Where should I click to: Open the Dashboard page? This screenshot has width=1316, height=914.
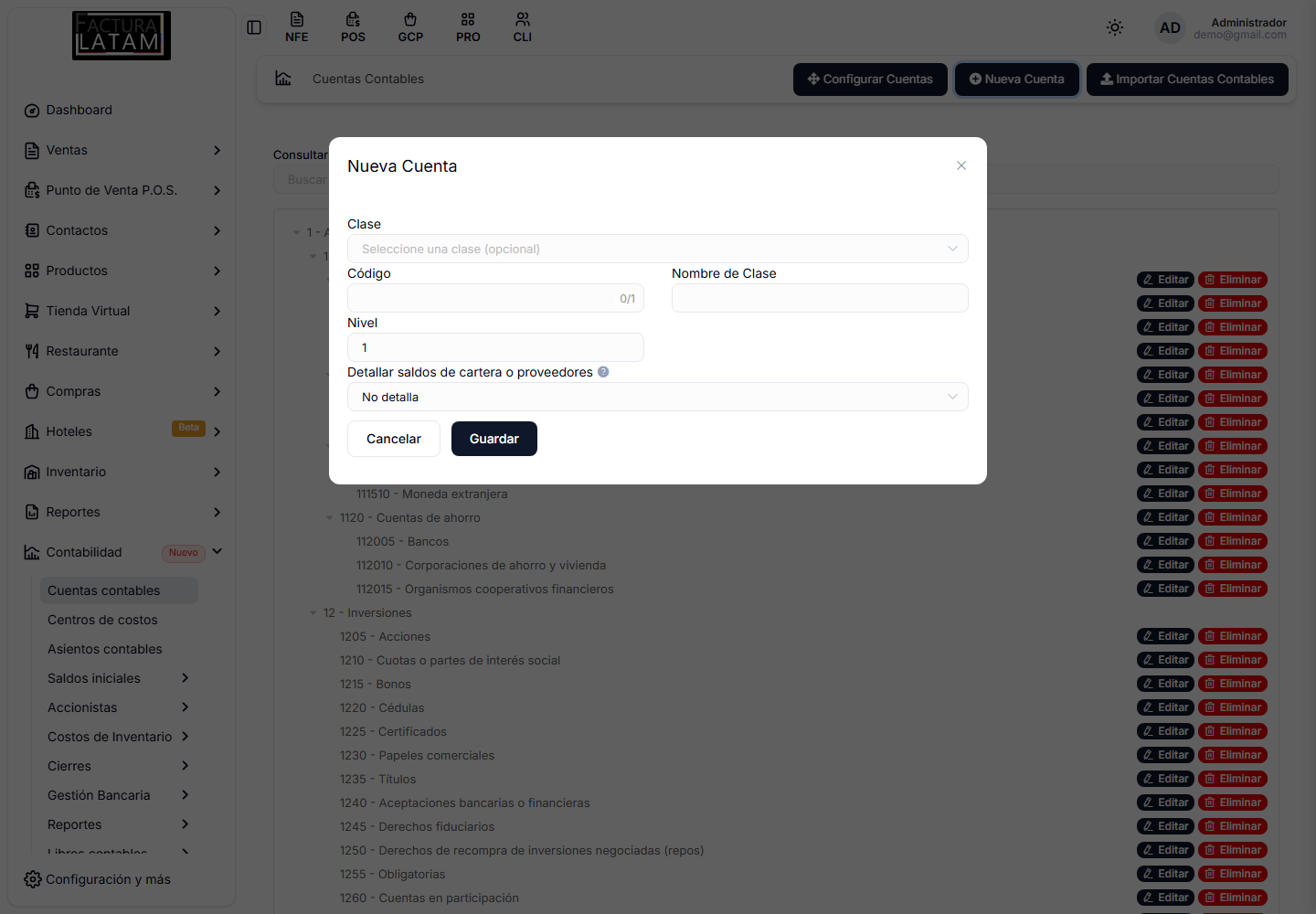pyautogui.click(x=122, y=110)
